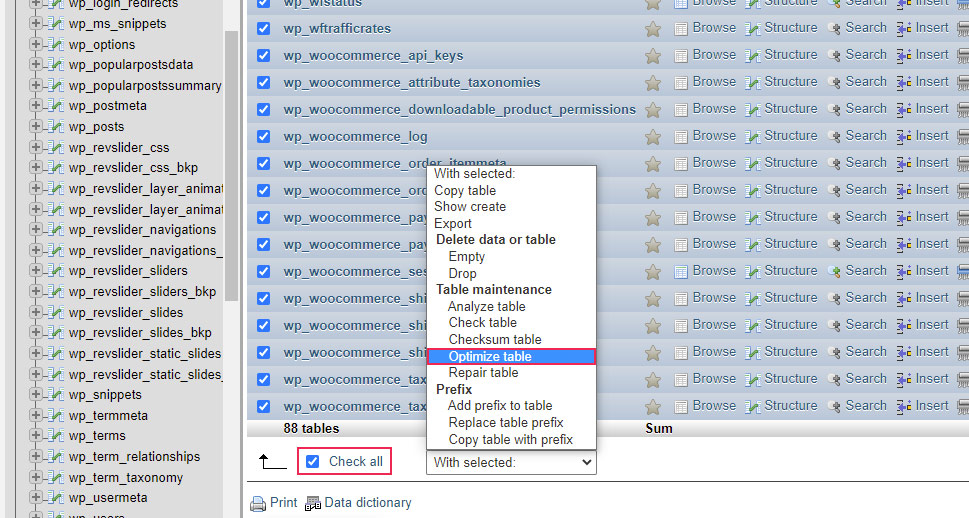Click Browse link for wp_woocommerce_log
Screen dimensions: 969x518
714,135
